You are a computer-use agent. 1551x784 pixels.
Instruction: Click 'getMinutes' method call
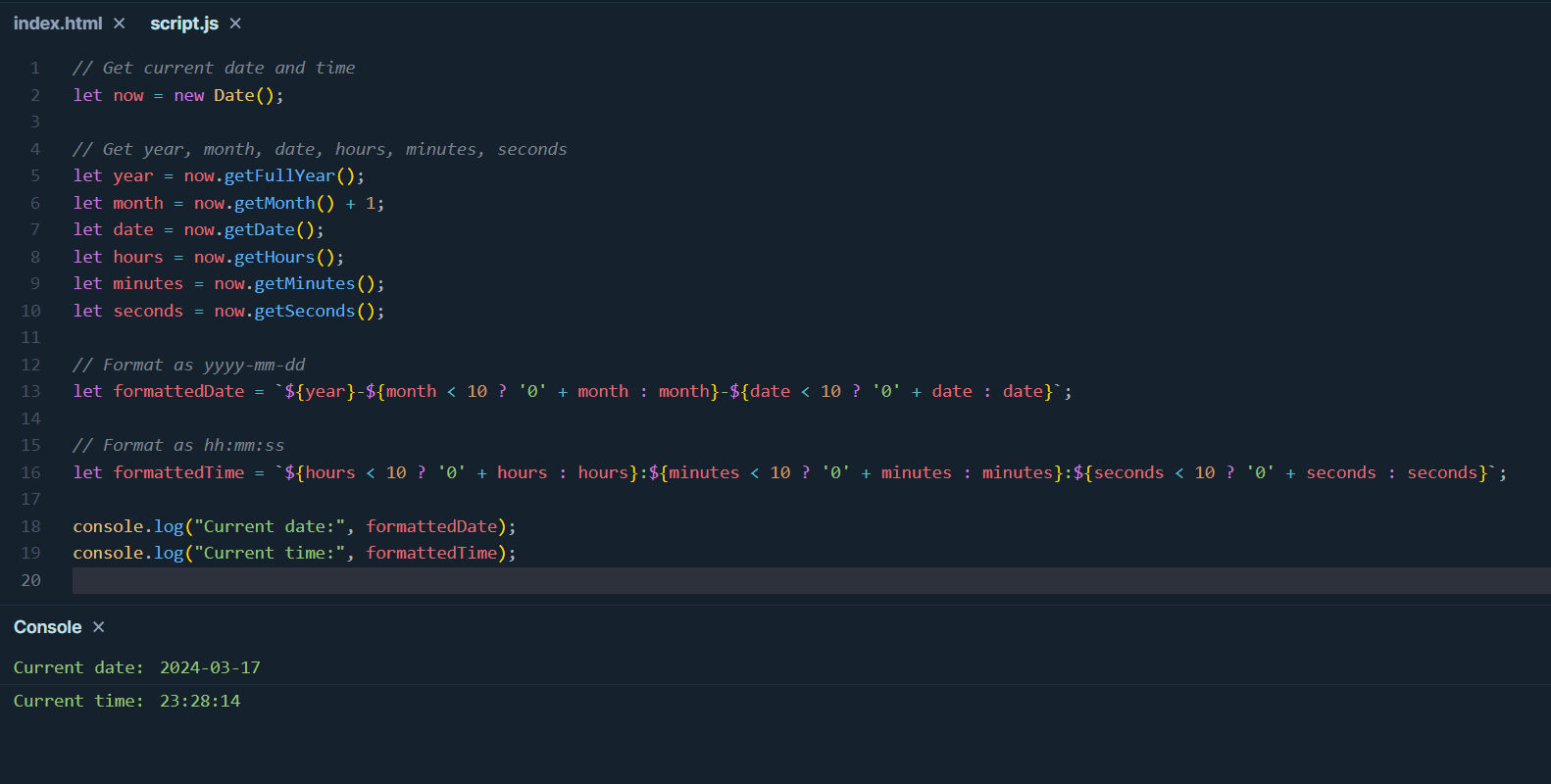[x=305, y=283]
